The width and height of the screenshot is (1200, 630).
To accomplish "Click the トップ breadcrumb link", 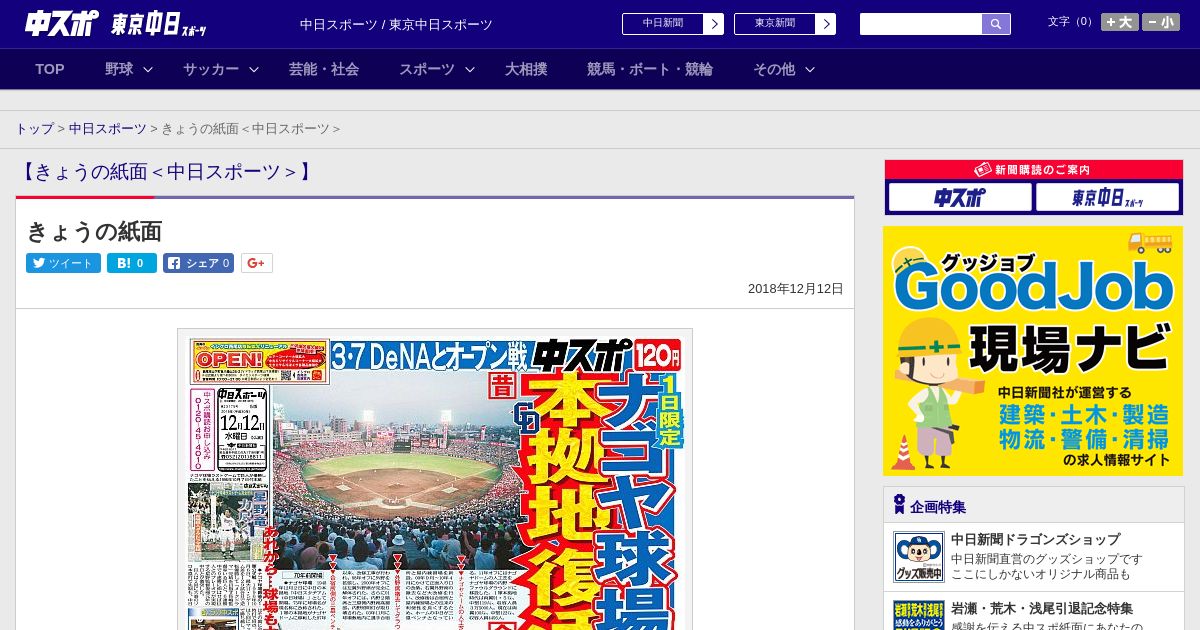I will pos(34,129).
